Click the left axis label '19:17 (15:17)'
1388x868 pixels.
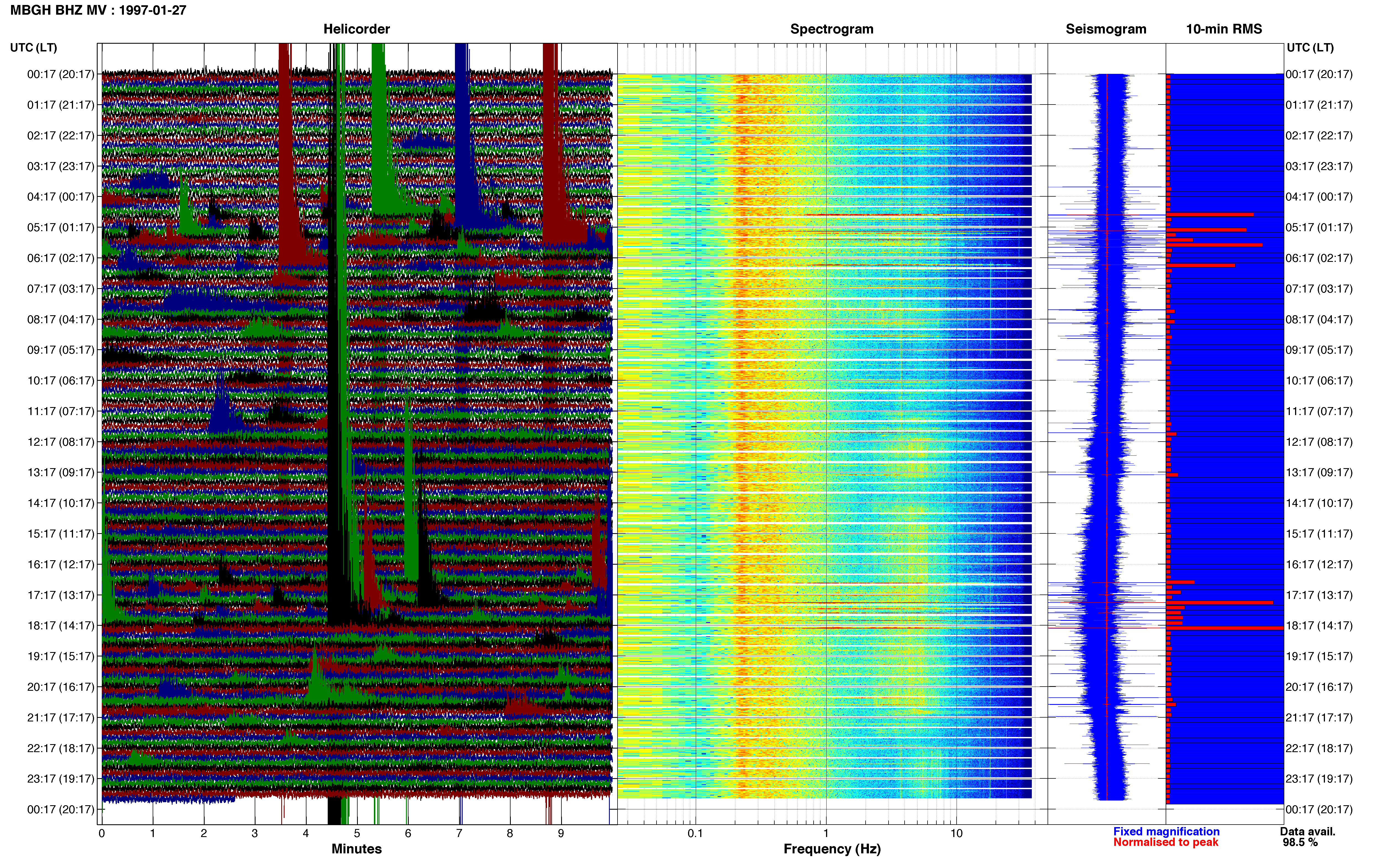[x=61, y=656]
